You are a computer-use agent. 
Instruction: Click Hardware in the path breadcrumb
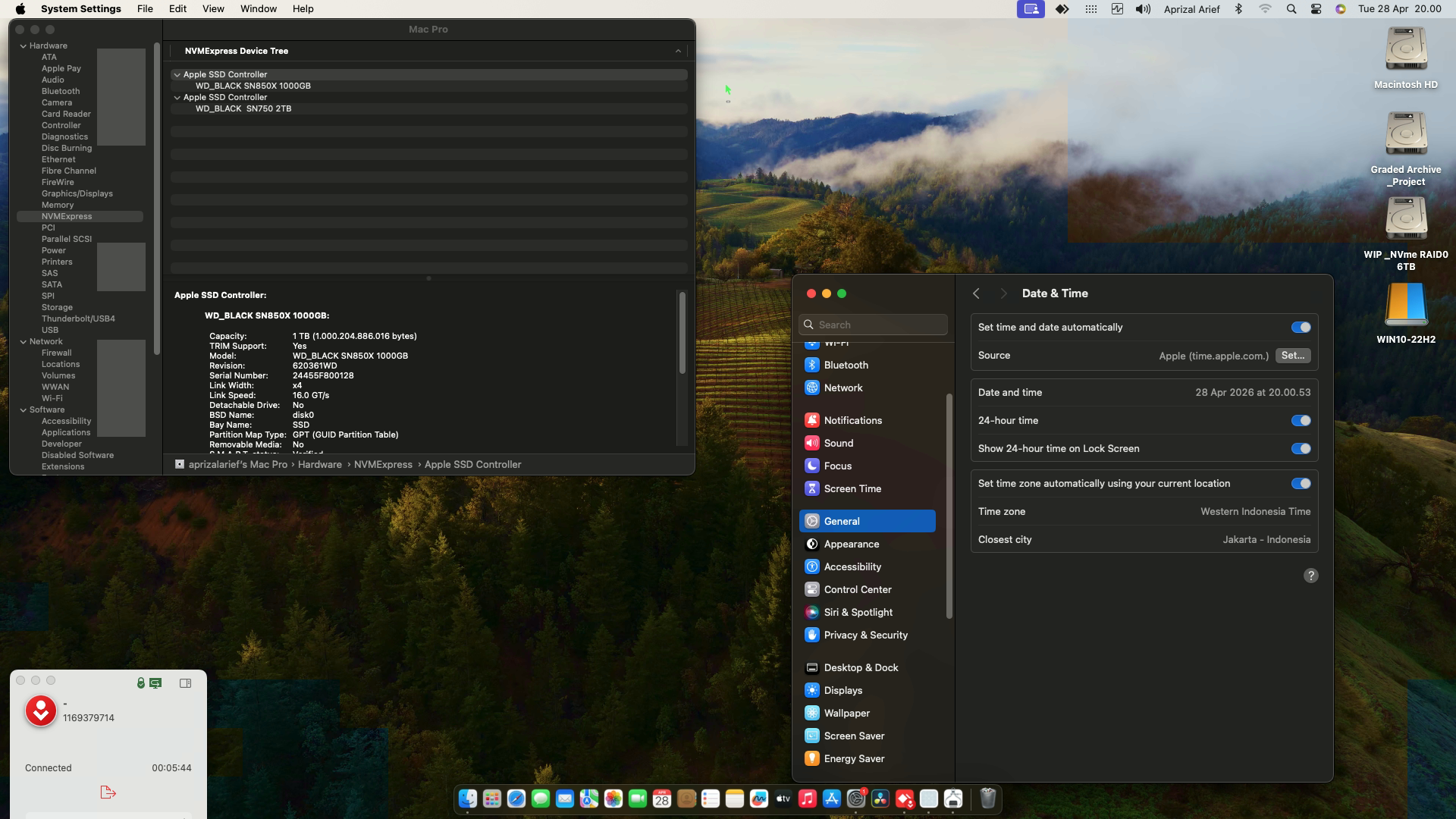point(320,465)
